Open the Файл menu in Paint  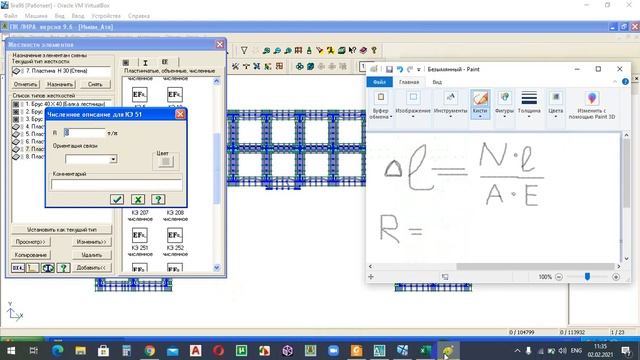click(379, 82)
